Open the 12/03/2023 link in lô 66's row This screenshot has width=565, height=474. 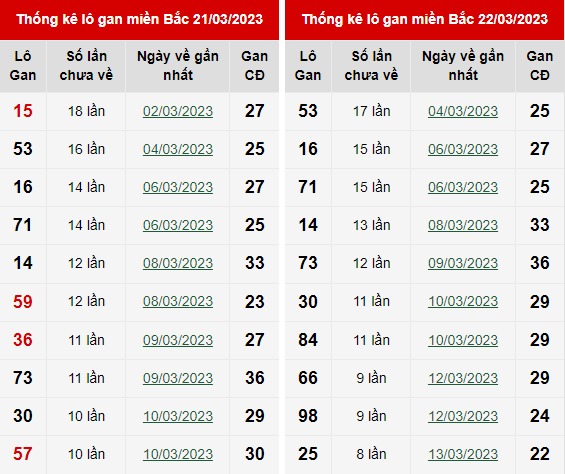(463, 378)
